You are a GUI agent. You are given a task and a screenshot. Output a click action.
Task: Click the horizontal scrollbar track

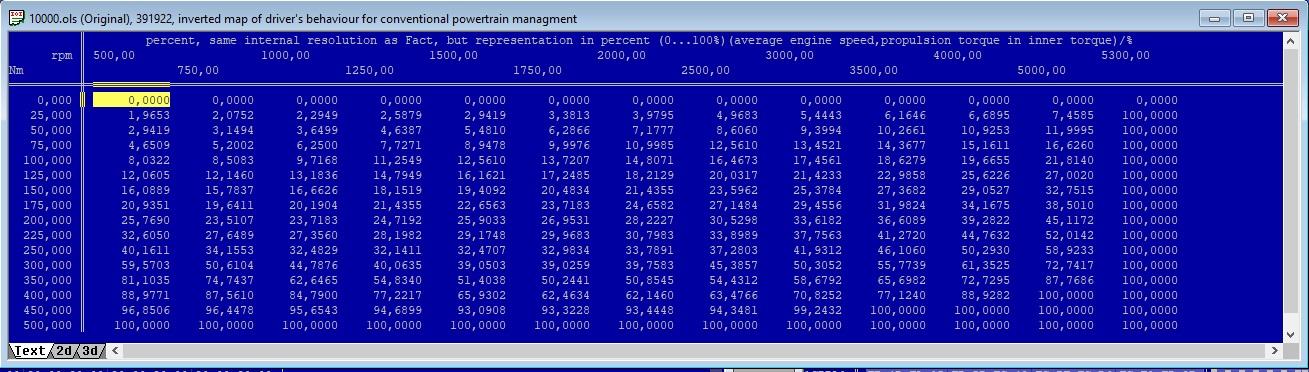(x=695, y=351)
